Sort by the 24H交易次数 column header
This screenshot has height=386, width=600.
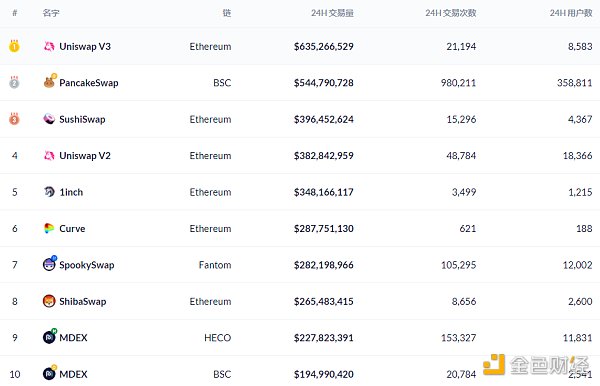tap(451, 13)
